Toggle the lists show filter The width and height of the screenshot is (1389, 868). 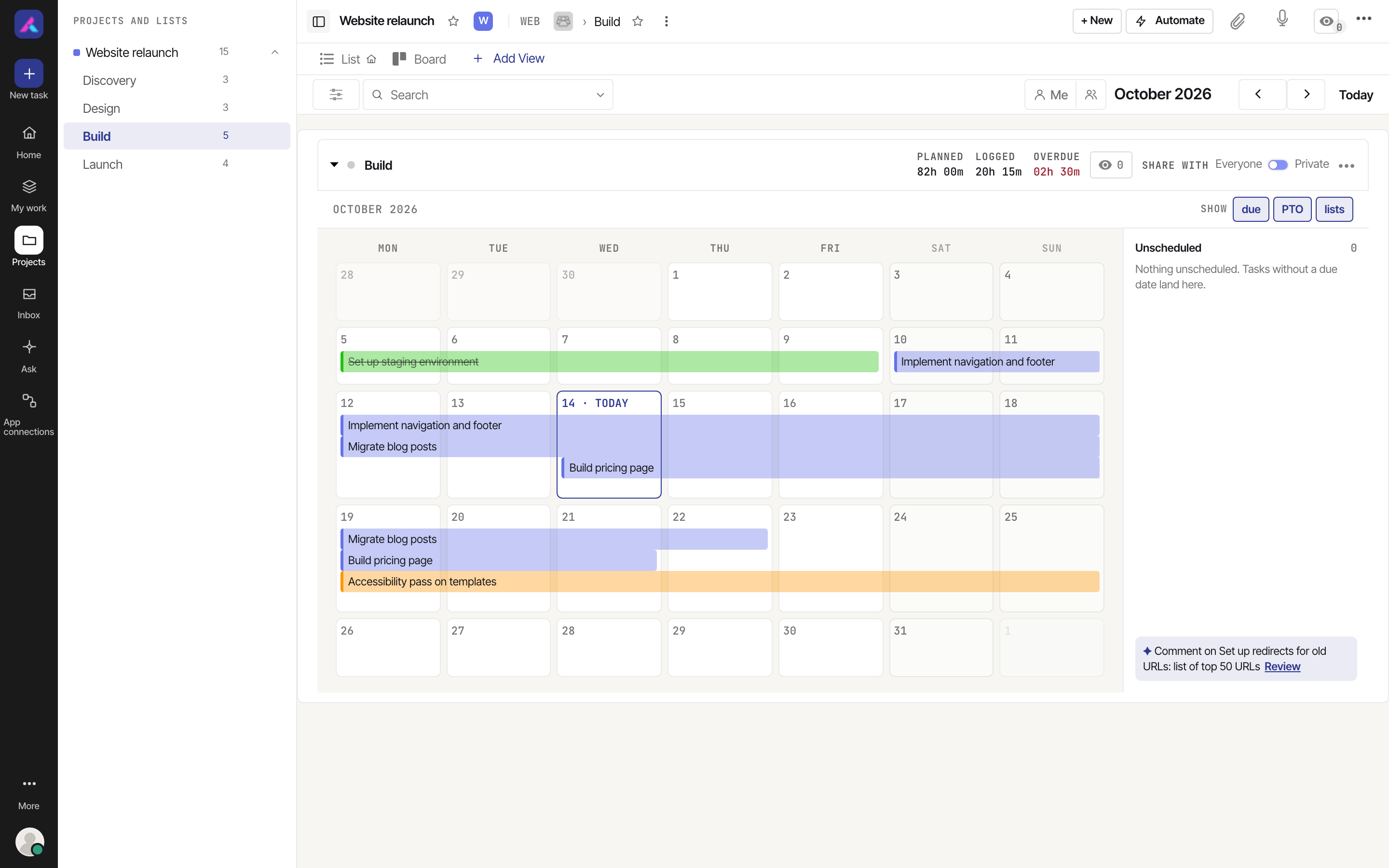tap(1334, 210)
